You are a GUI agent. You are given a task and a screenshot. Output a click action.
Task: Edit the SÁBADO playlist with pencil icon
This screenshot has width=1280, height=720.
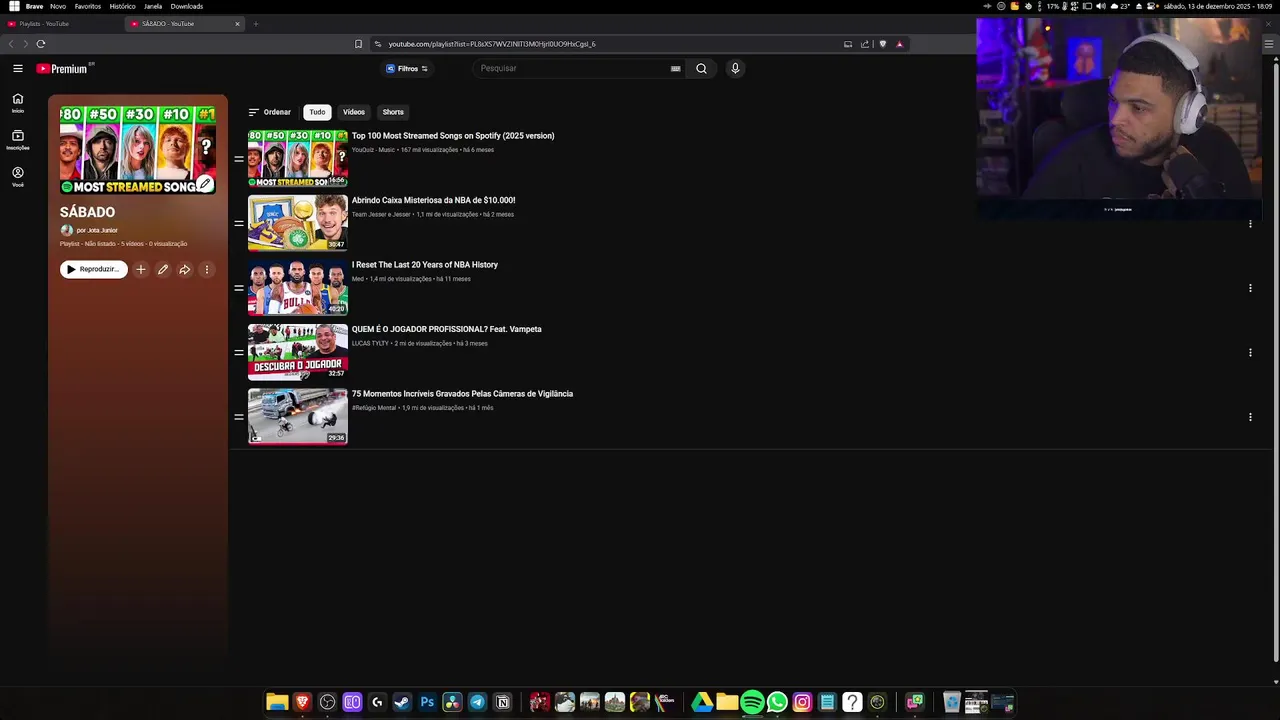click(x=163, y=269)
